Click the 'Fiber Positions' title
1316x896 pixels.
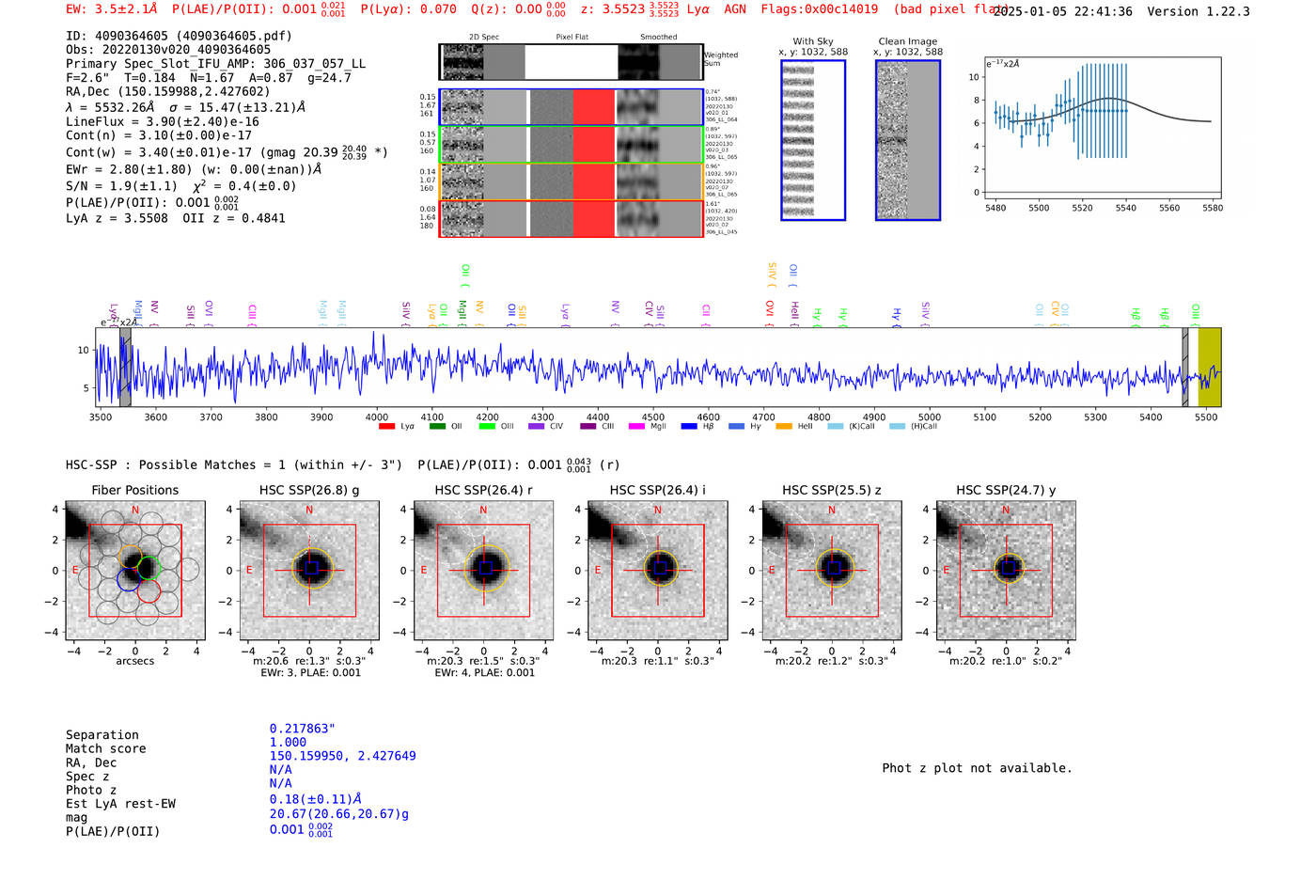[135, 490]
